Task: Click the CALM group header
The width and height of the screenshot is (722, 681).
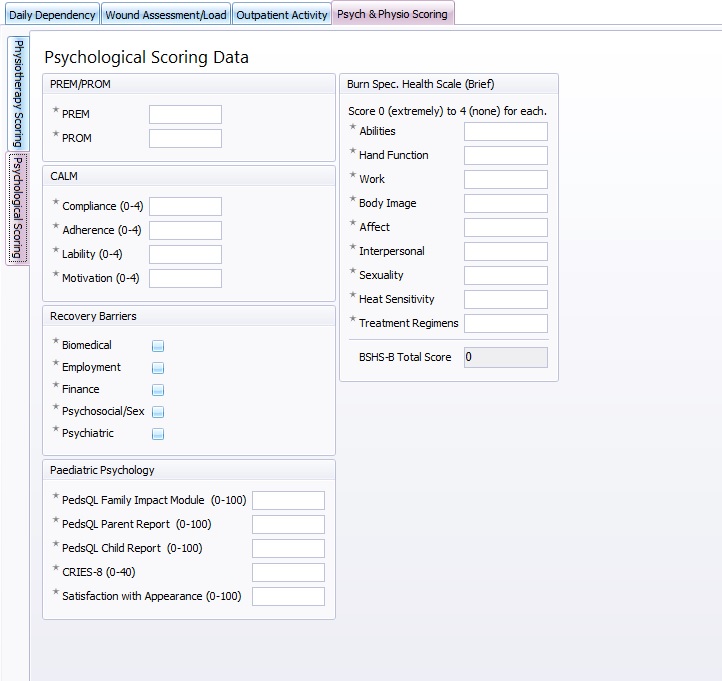Action: (189, 176)
